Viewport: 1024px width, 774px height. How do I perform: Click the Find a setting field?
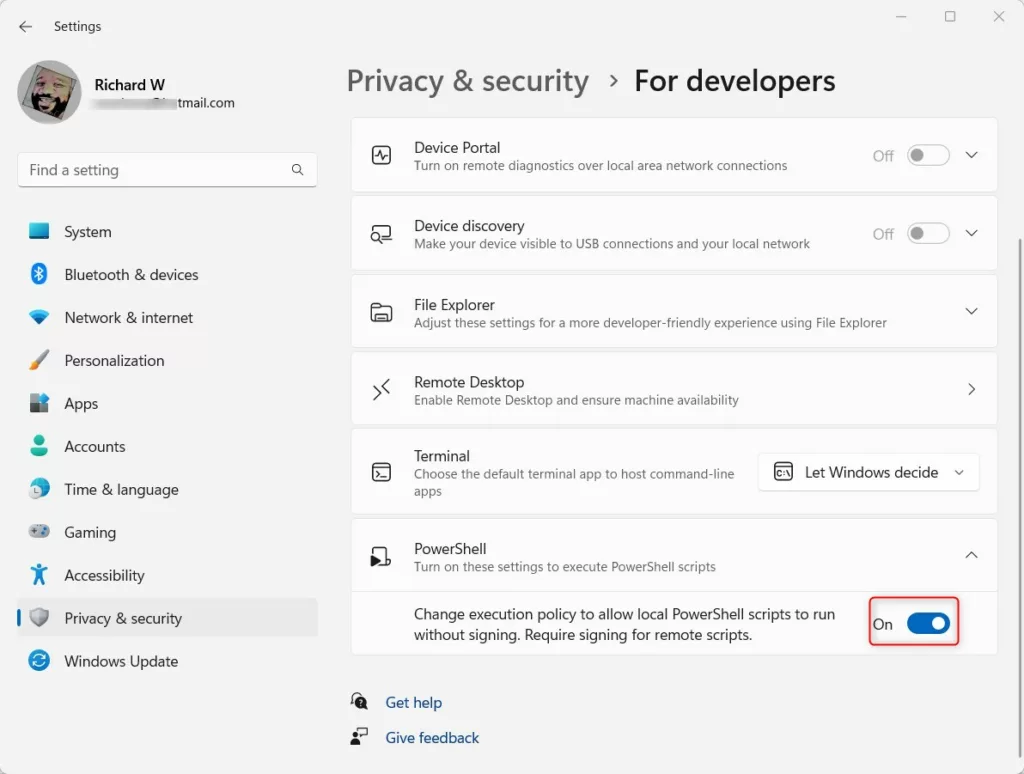167,170
